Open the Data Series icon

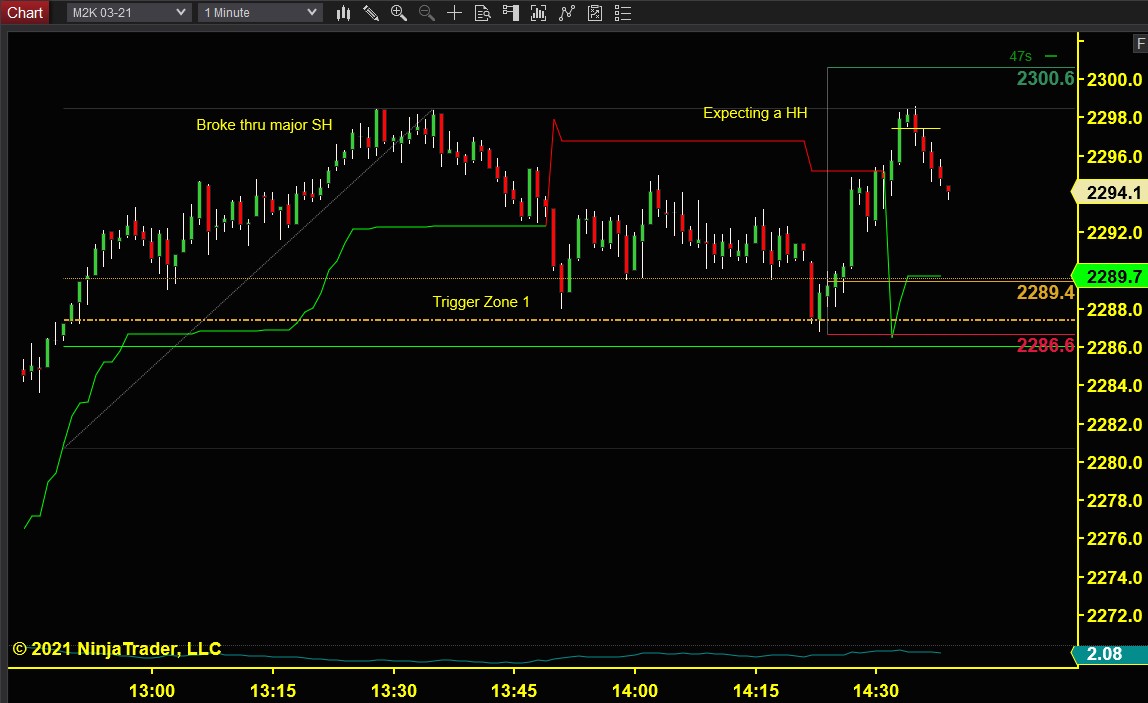point(538,12)
